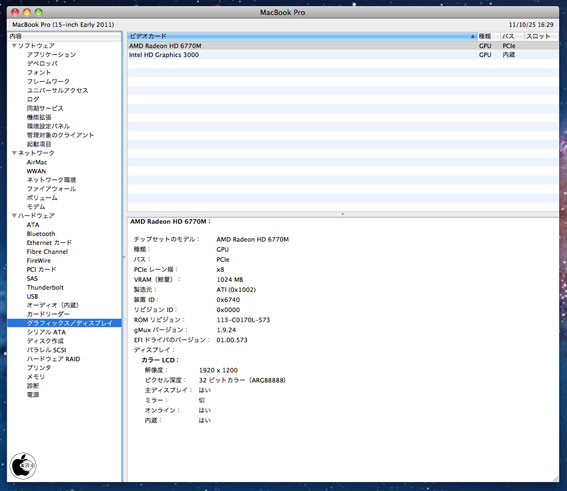Click the gMux version value 1.9.24
Viewport: 567px width, 491px height.
click(x=226, y=330)
